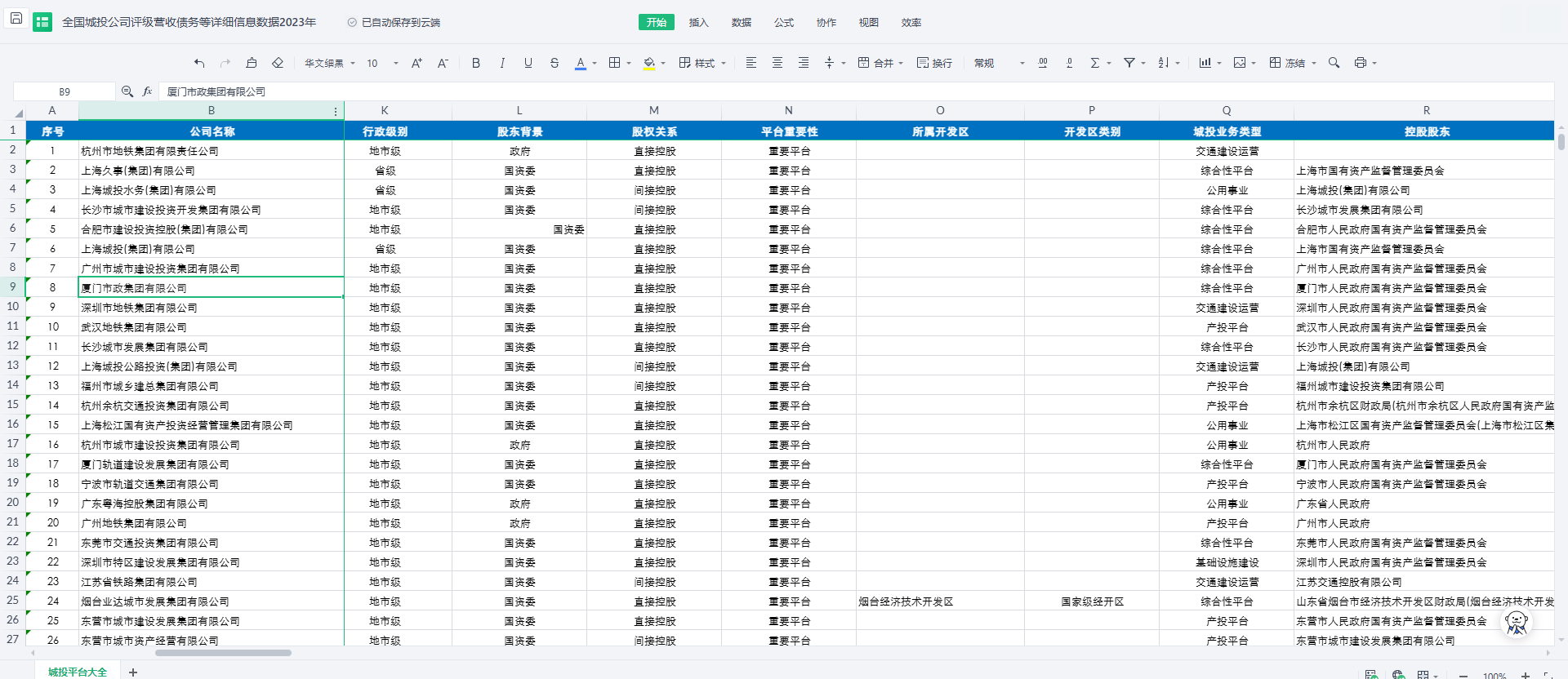Toggle italic formatting

click(502, 63)
